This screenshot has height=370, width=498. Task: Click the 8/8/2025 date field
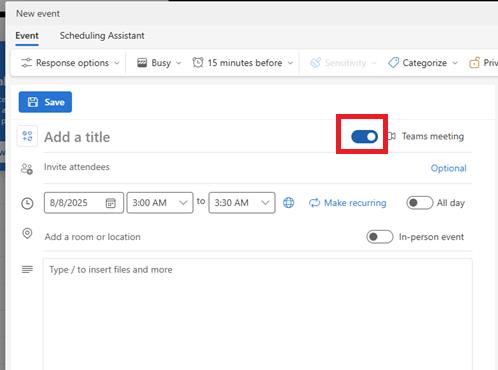pos(84,203)
